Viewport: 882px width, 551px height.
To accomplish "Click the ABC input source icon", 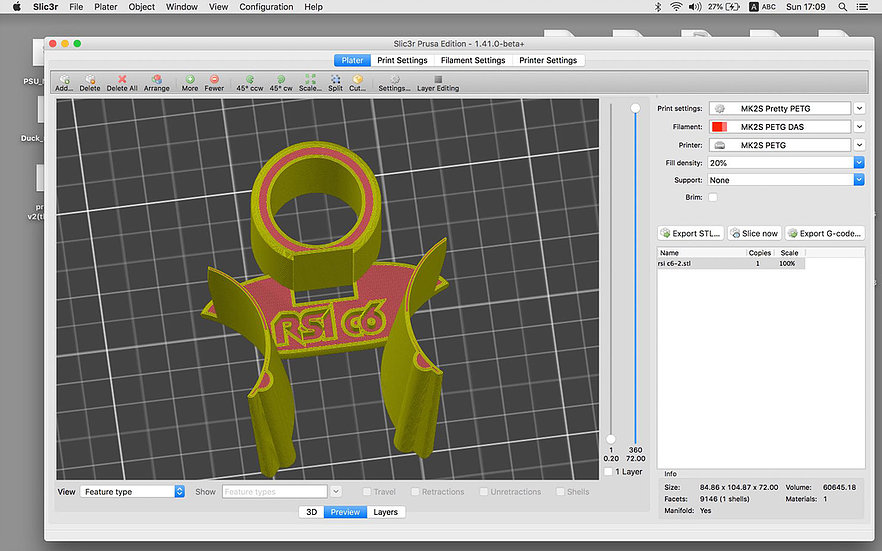I will click(x=762, y=7).
